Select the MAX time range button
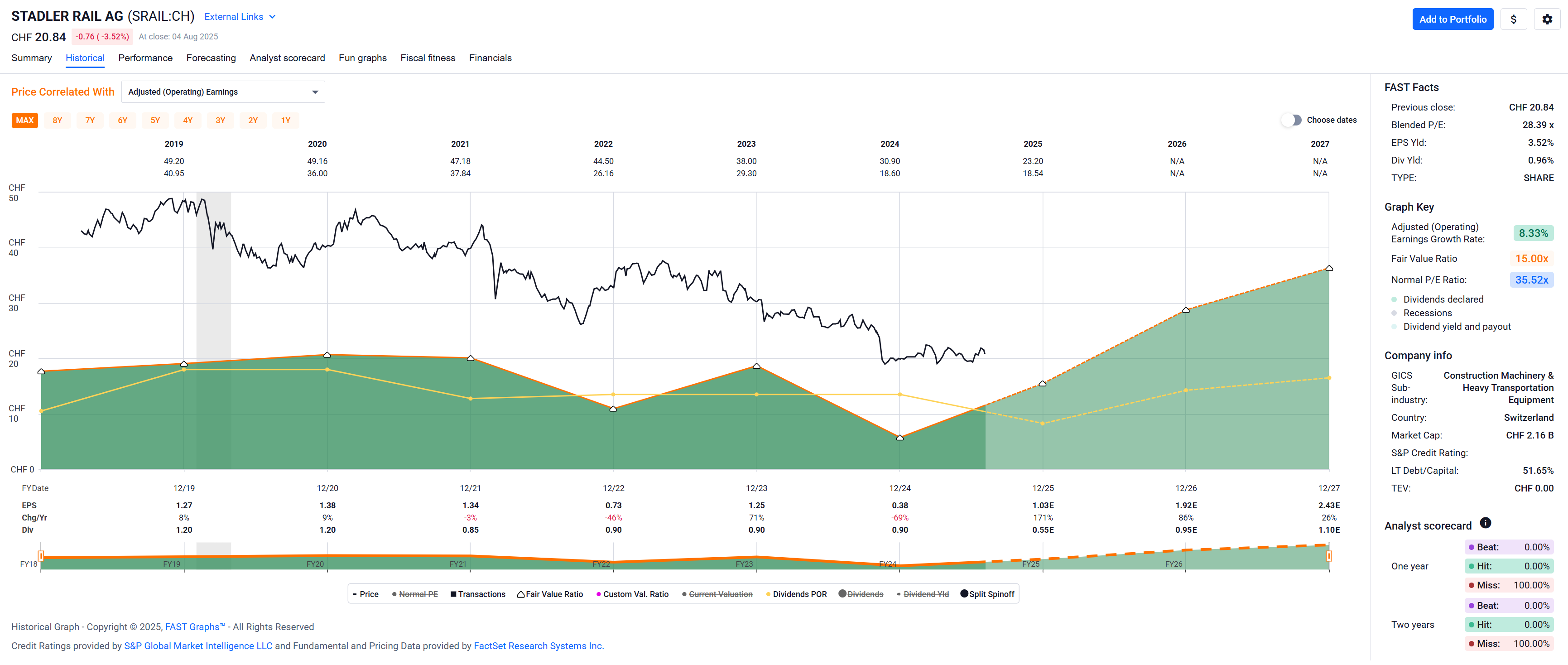The image size is (1568, 665). [x=25, y=120]
